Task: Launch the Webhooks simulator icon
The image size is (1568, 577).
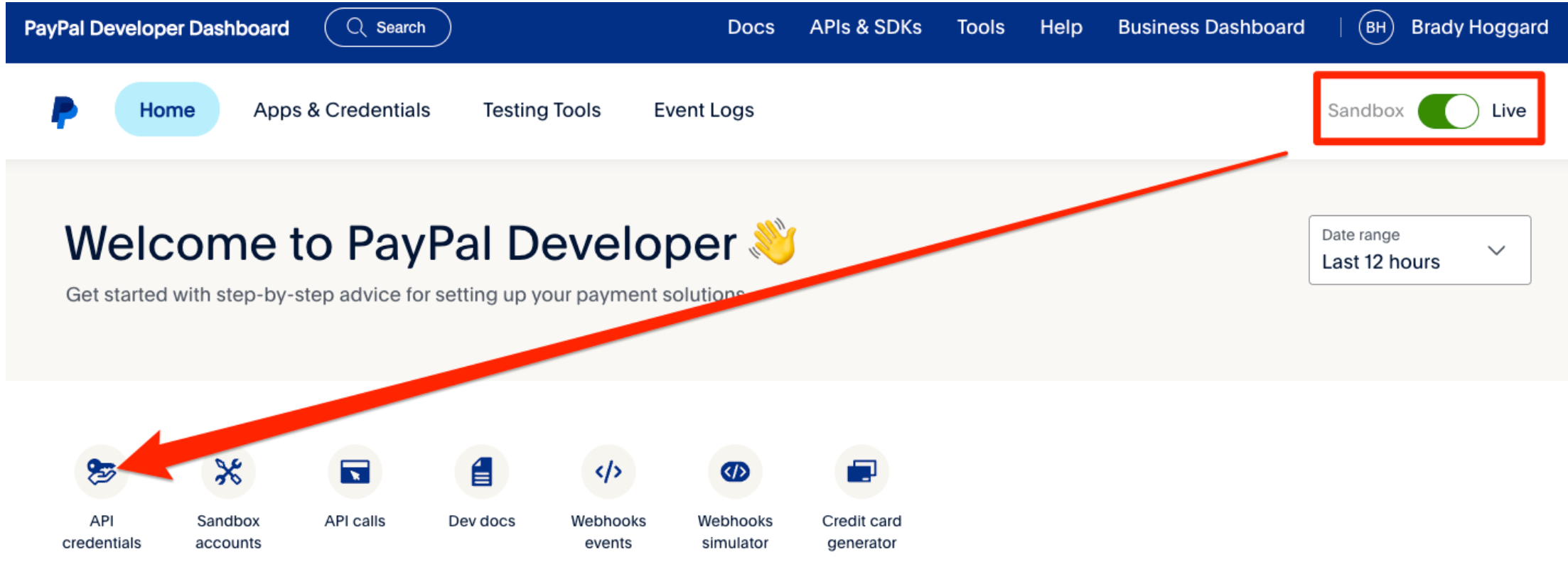Action: click(x=735, y=472)
